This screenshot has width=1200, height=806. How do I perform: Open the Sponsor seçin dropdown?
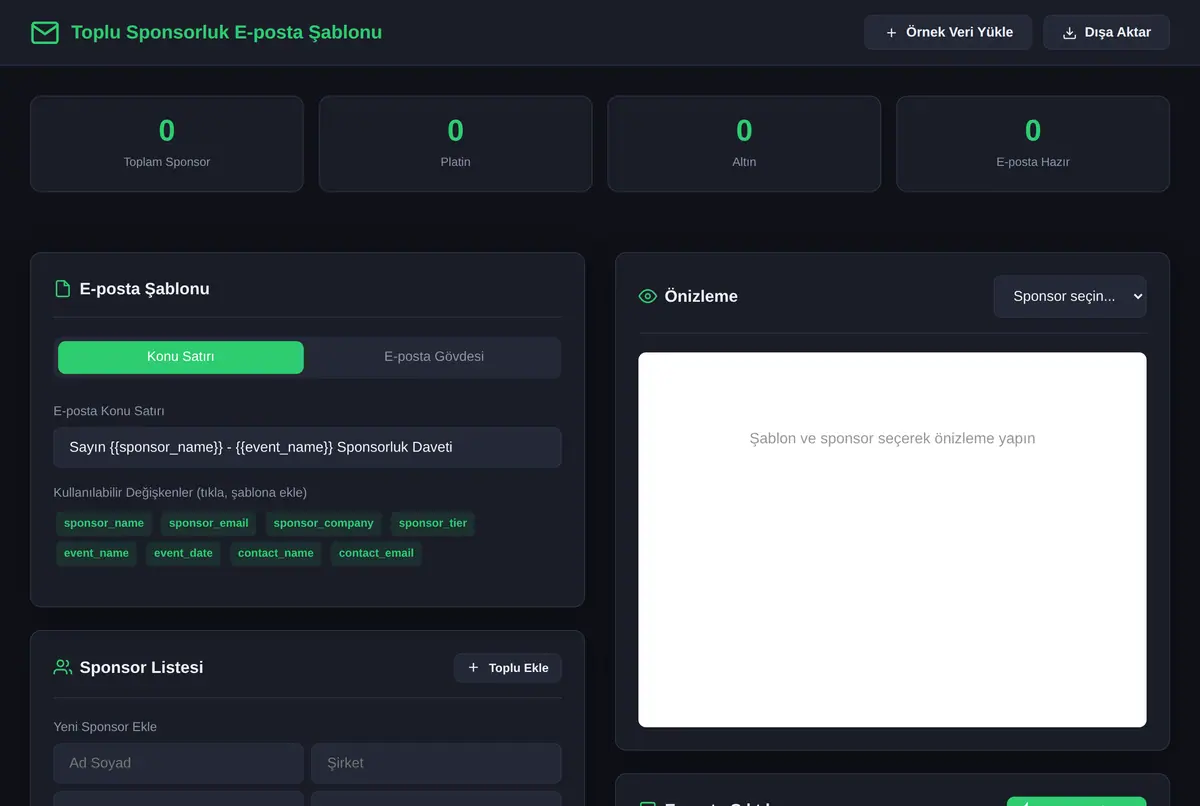(1070, 296)
